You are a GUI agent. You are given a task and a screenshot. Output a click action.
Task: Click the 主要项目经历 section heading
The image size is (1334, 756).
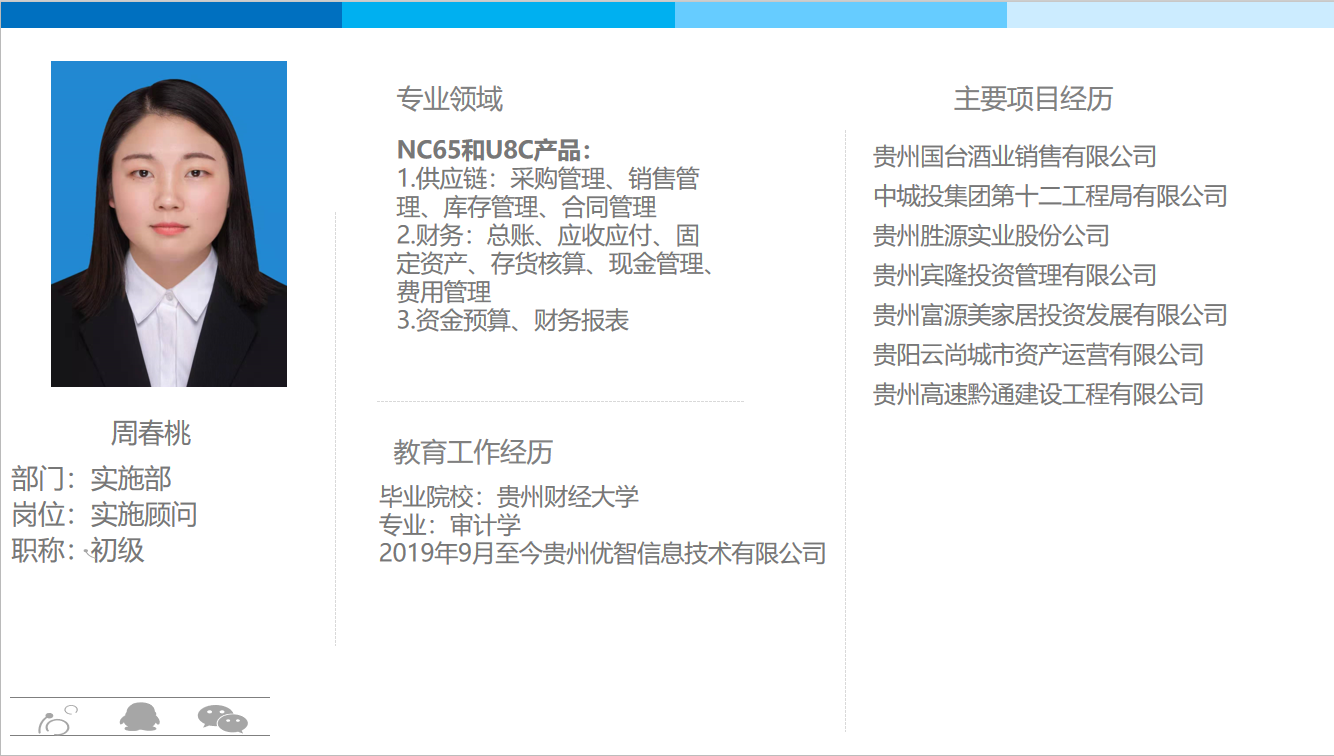1033,99
